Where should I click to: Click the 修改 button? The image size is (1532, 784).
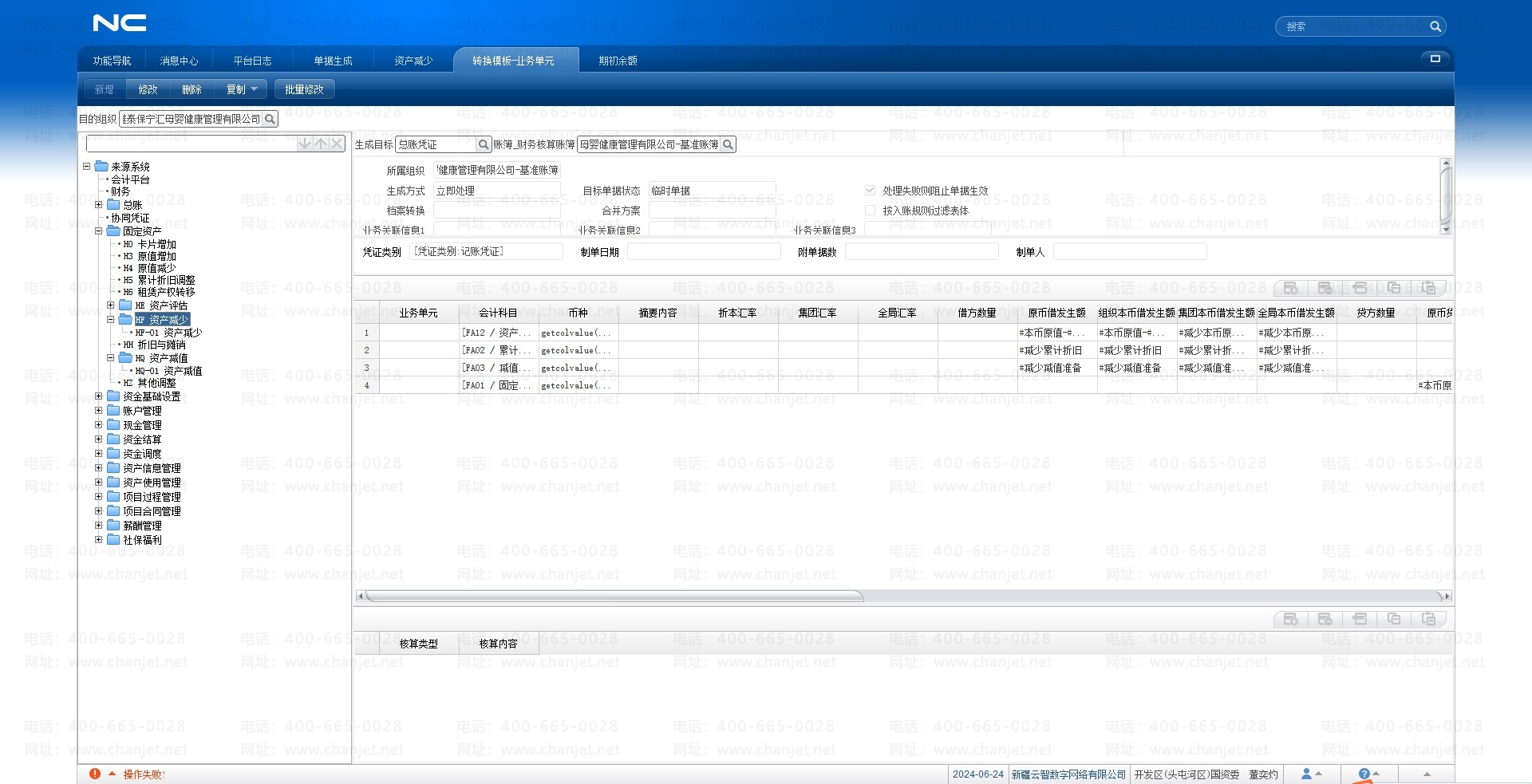tap(148, 89)
